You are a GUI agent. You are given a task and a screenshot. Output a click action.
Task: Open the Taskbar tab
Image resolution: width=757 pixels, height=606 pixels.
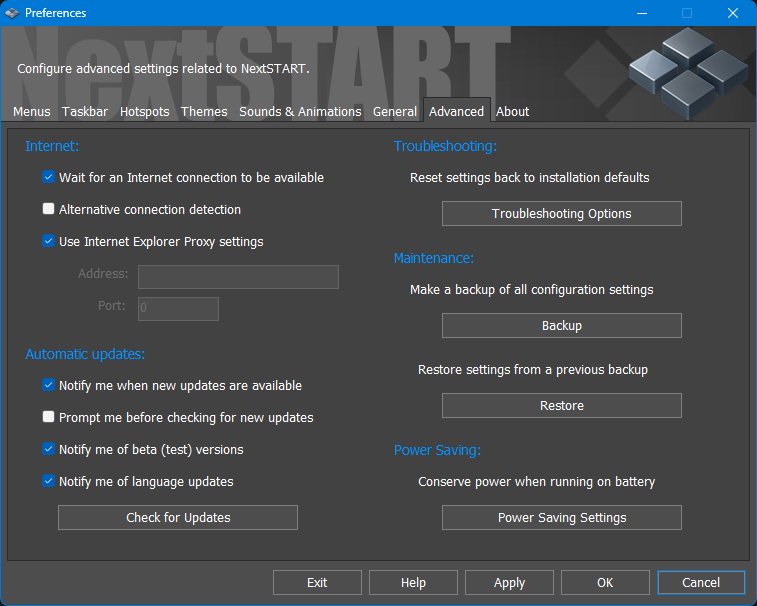(x=85, y=112)
